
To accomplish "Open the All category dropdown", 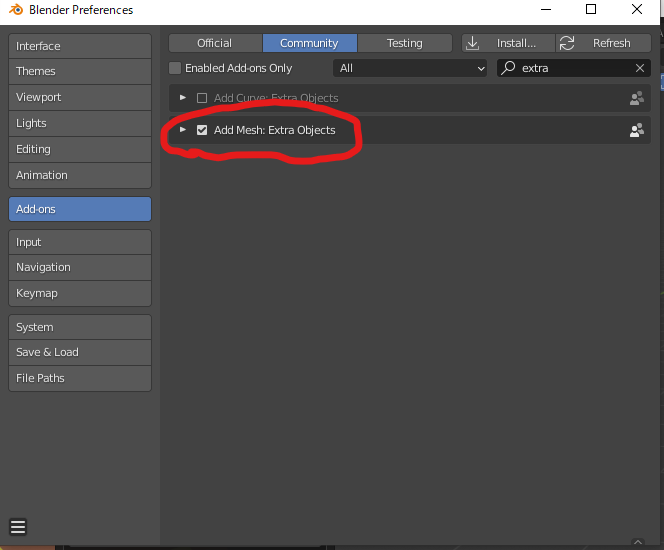I will point(410,68).
